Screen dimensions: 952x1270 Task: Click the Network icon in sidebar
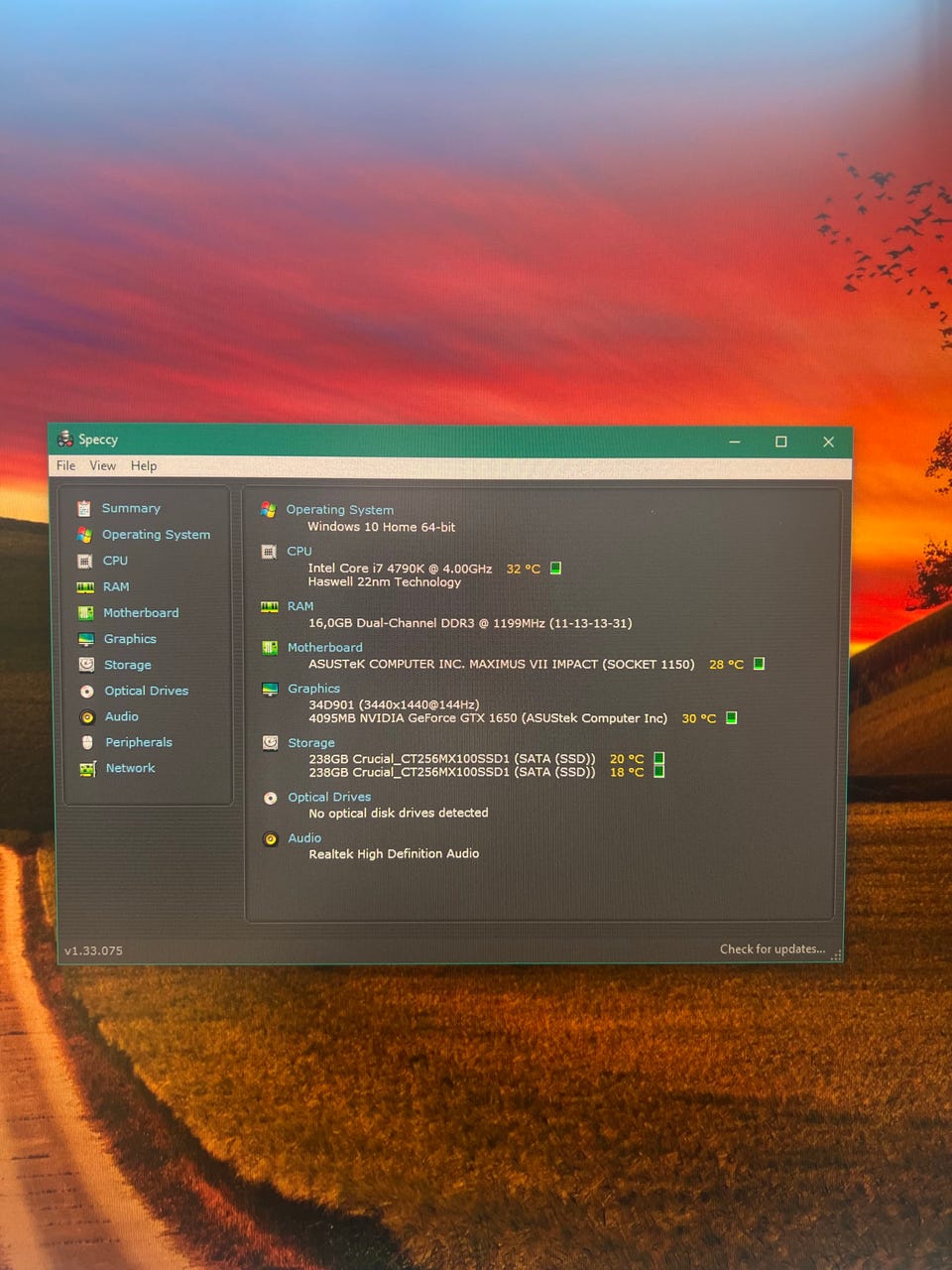tap(87, 769)
